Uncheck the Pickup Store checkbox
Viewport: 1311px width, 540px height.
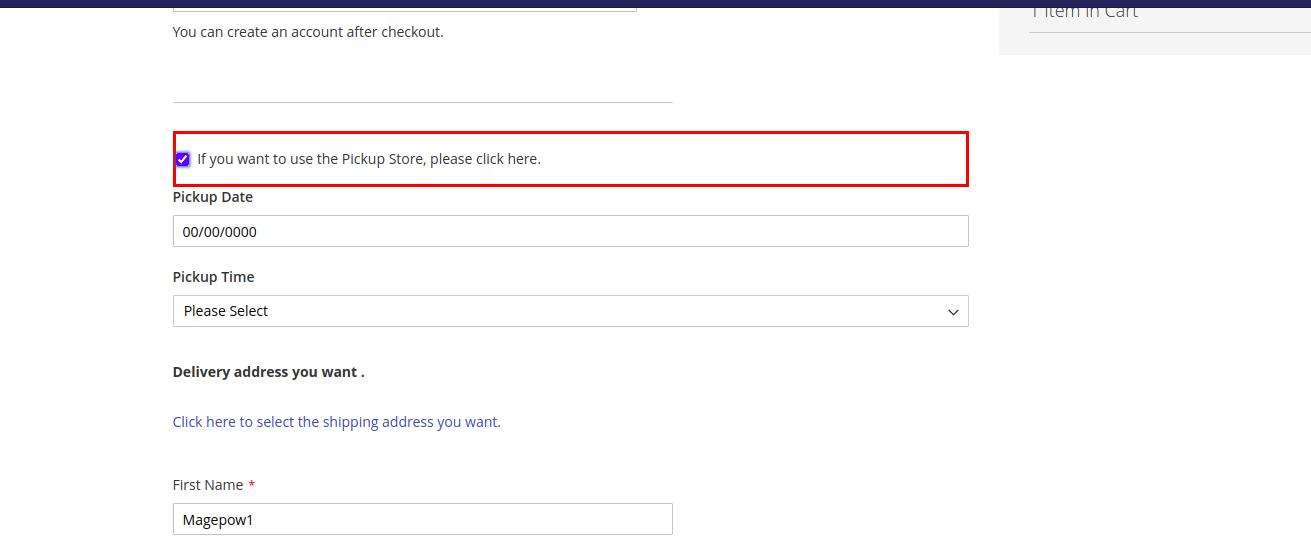(182, 159)
